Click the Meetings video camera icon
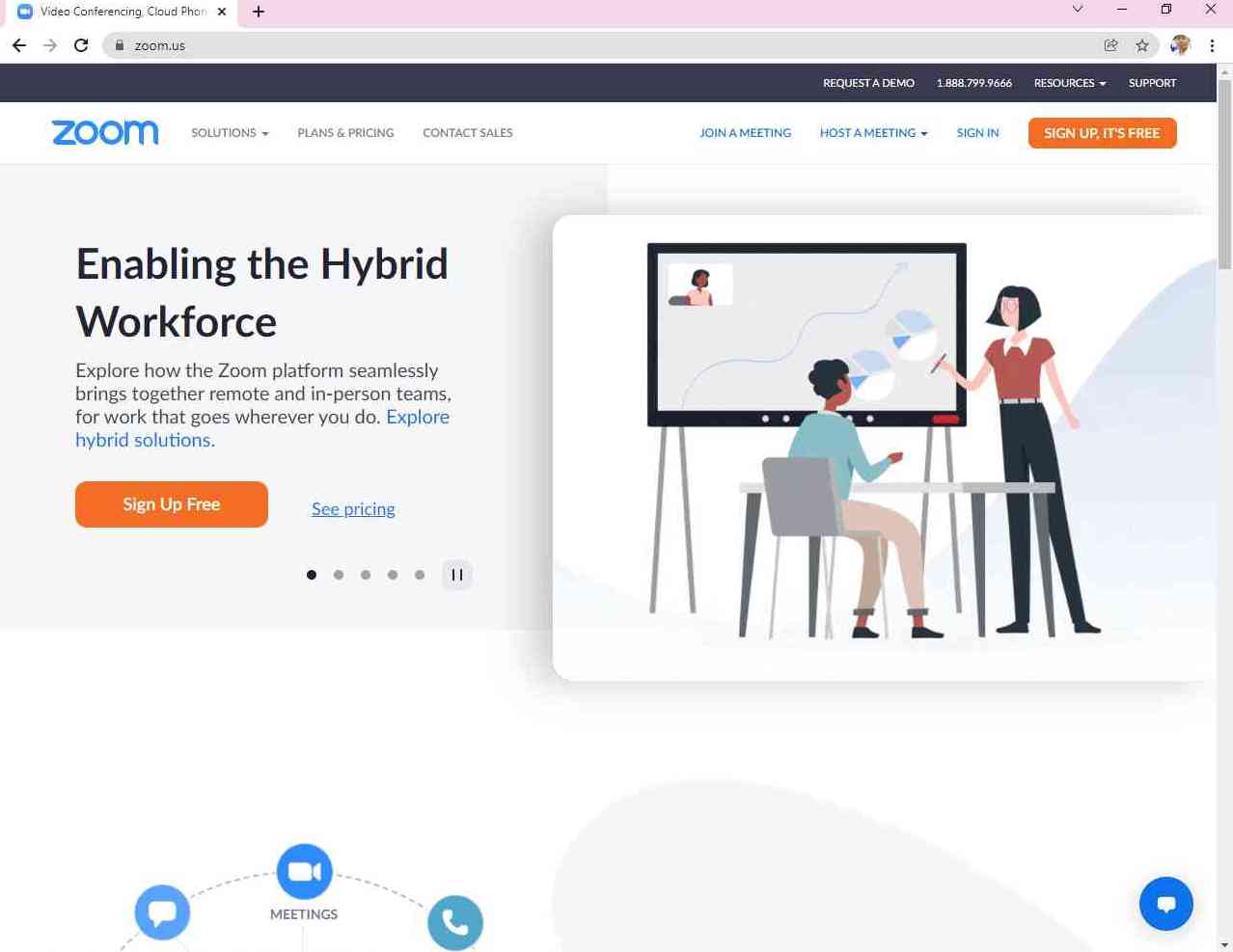 [304, 871]
